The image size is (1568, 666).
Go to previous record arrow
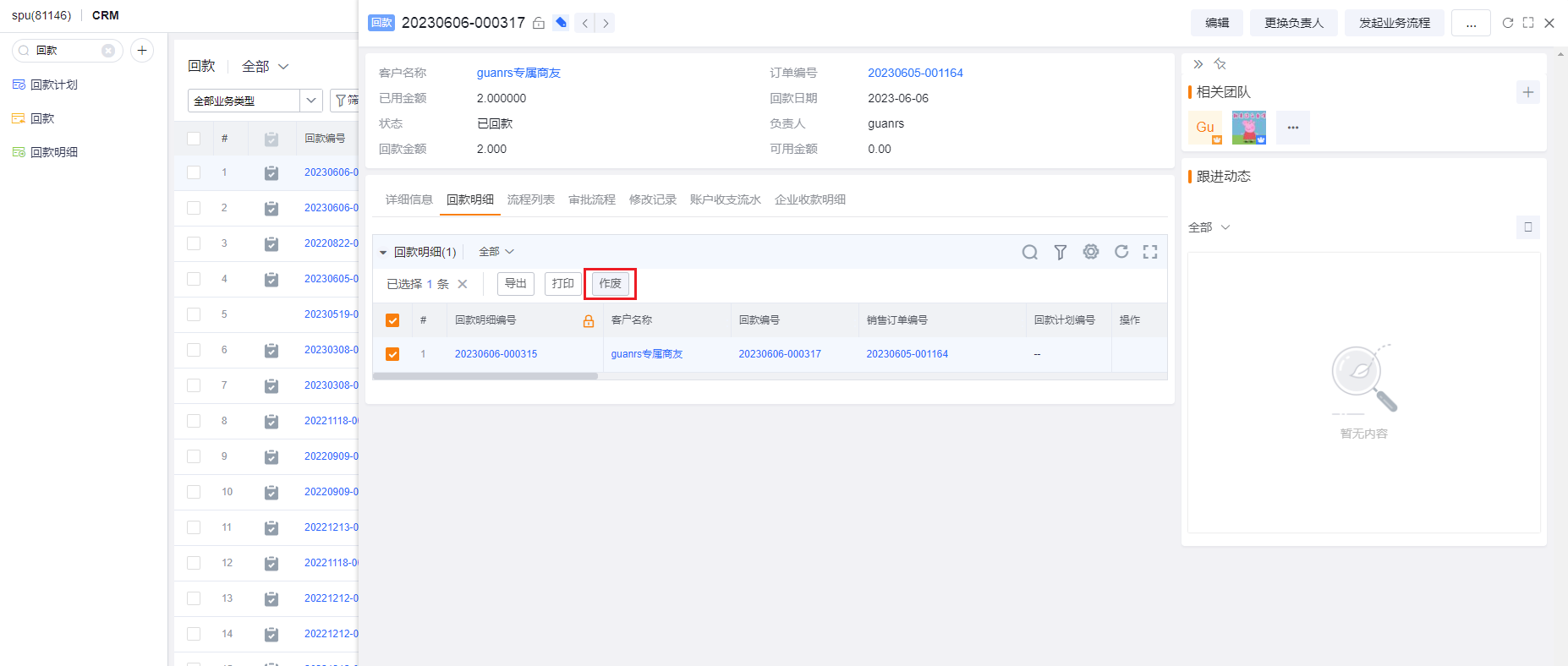point(584,23)
